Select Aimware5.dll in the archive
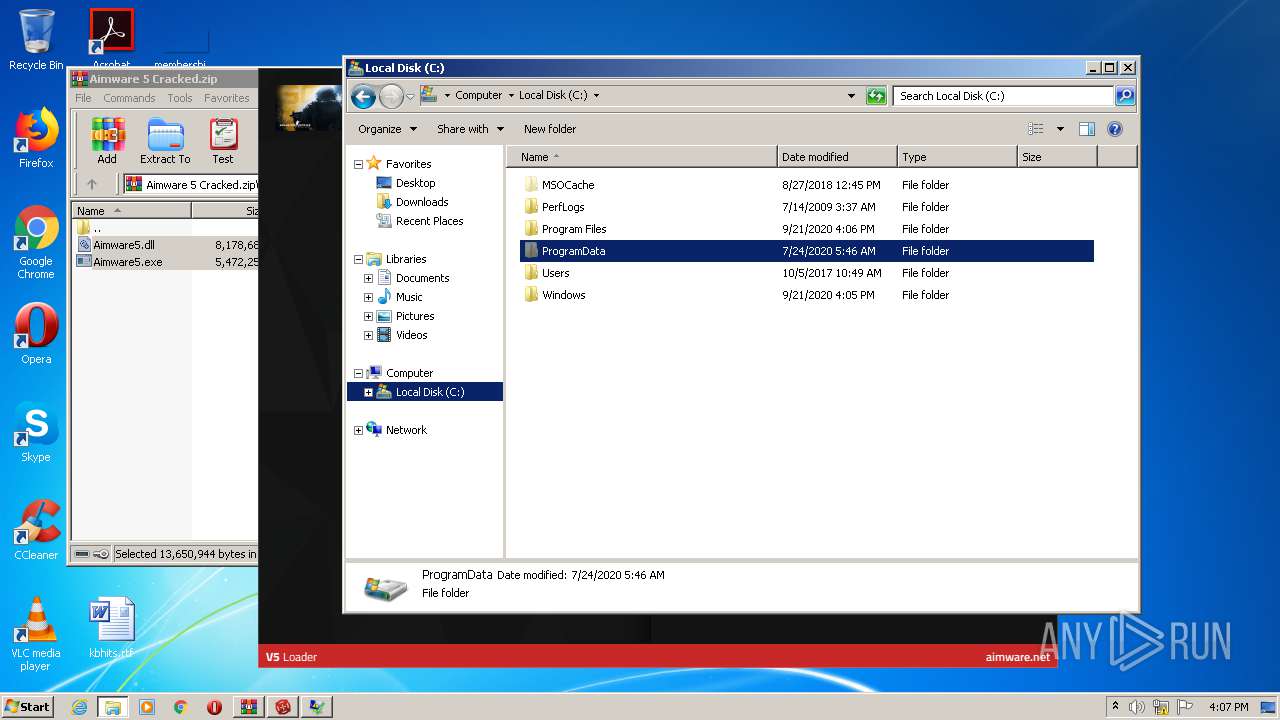The height and width of the screenshot is (720, 1280). [123, 245]
